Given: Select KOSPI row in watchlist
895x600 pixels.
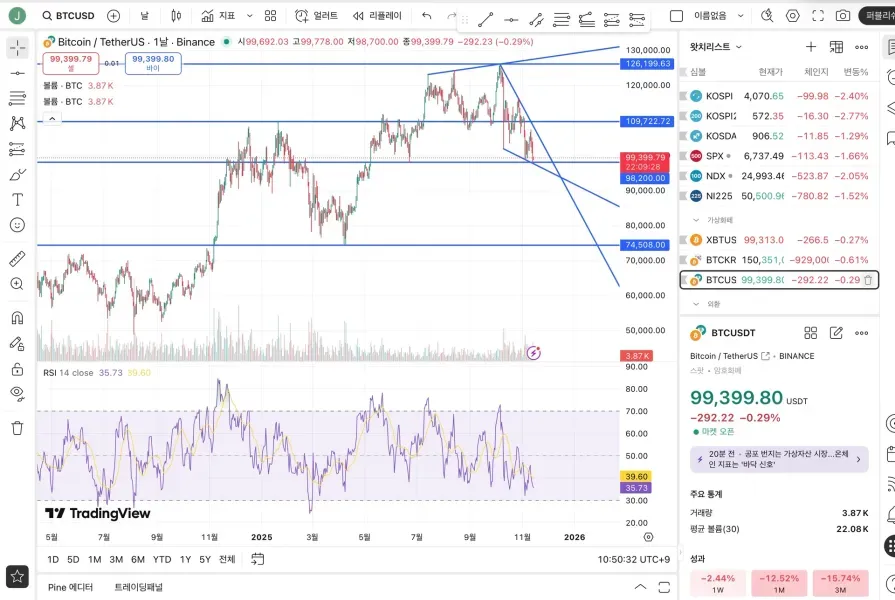Looking at the screenshot, I should coord(779,96).
